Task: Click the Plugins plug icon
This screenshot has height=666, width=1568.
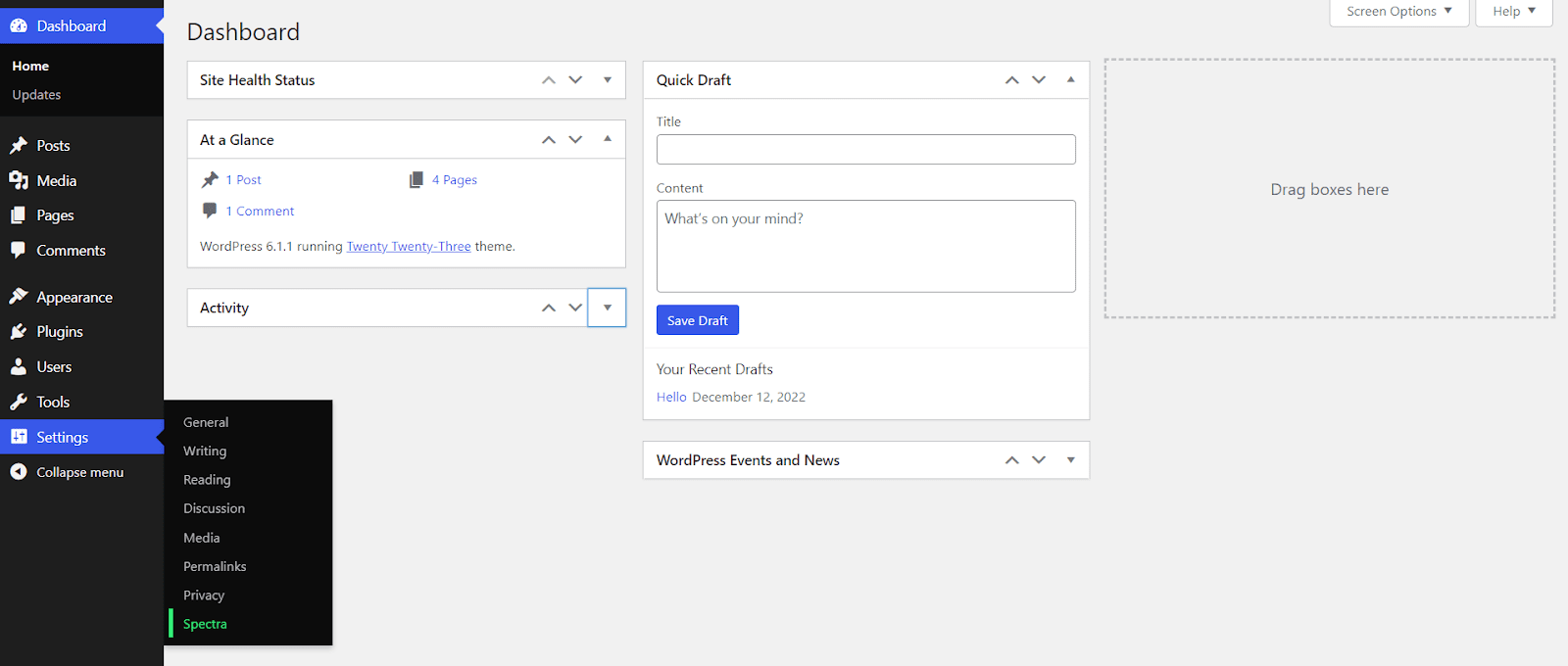Action: (x=19, y=332)
